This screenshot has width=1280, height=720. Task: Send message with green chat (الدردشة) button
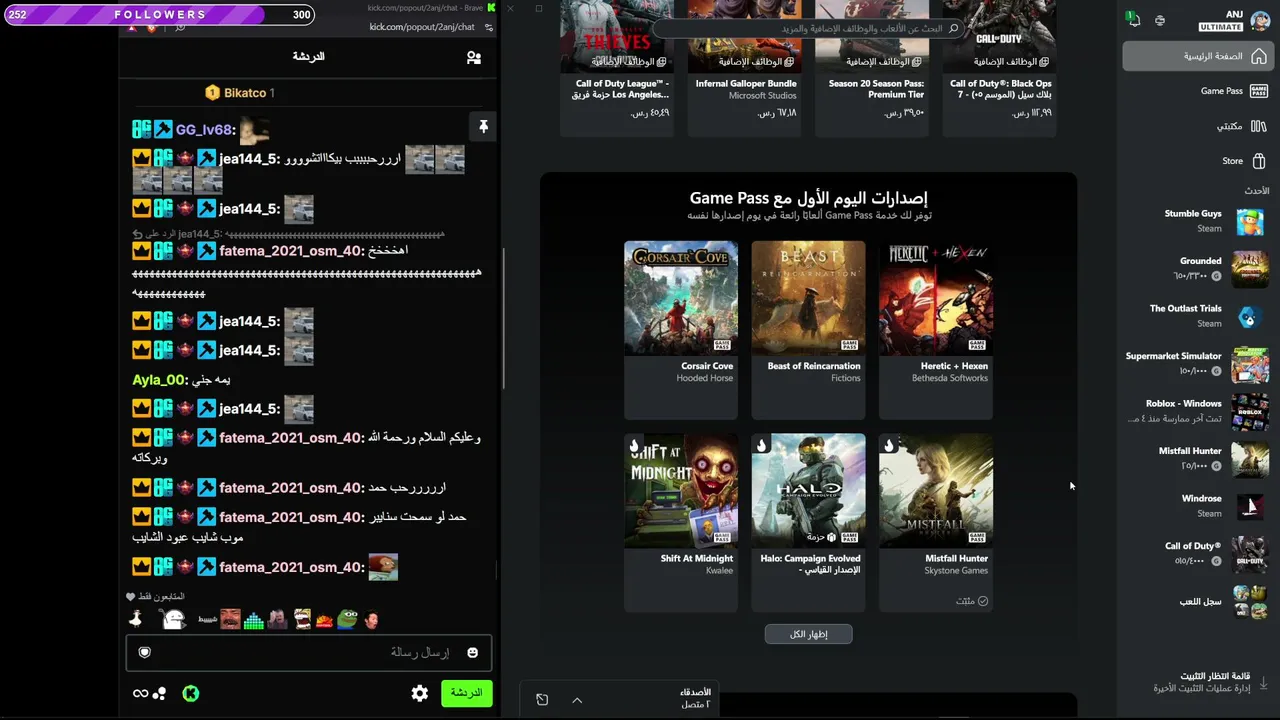(x=466, y=693)
